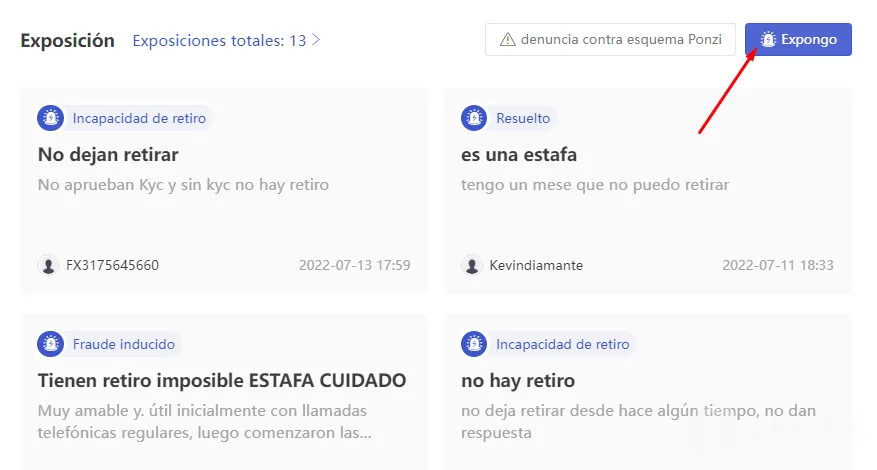The height and width of the screenshot is (470, 877).
Task: Click the Expongo button
Action: (798, 39)
